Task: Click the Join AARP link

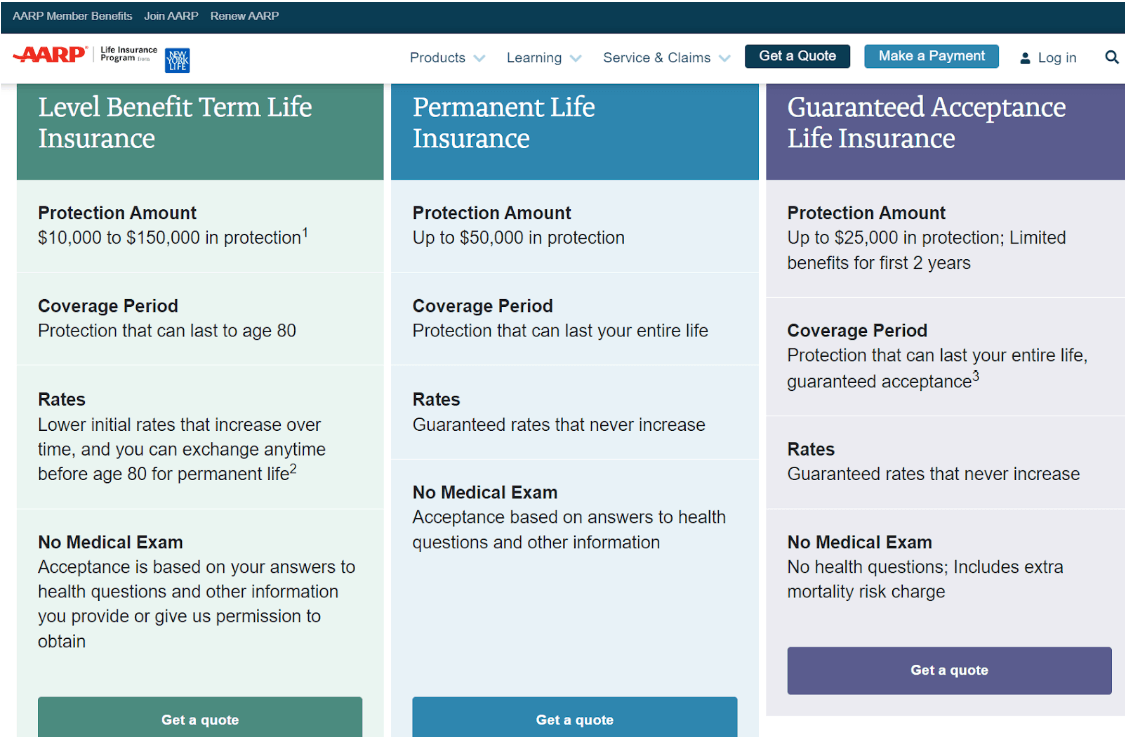Action: click(171, 16)
